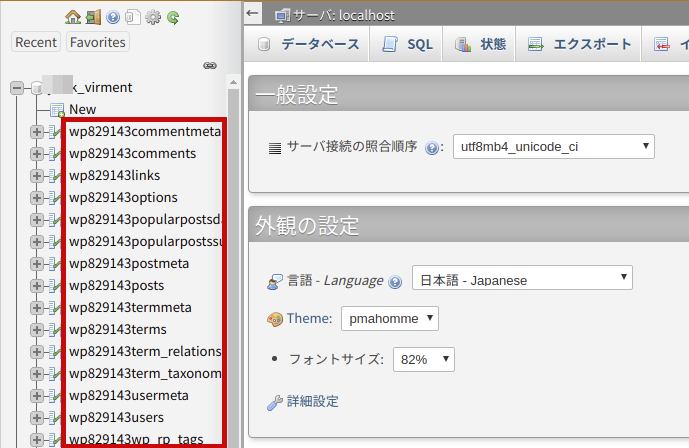This screenshot has height=448, width=689.
Task: Expand wp829143comments table node
Action: click(x=37, y=153)
